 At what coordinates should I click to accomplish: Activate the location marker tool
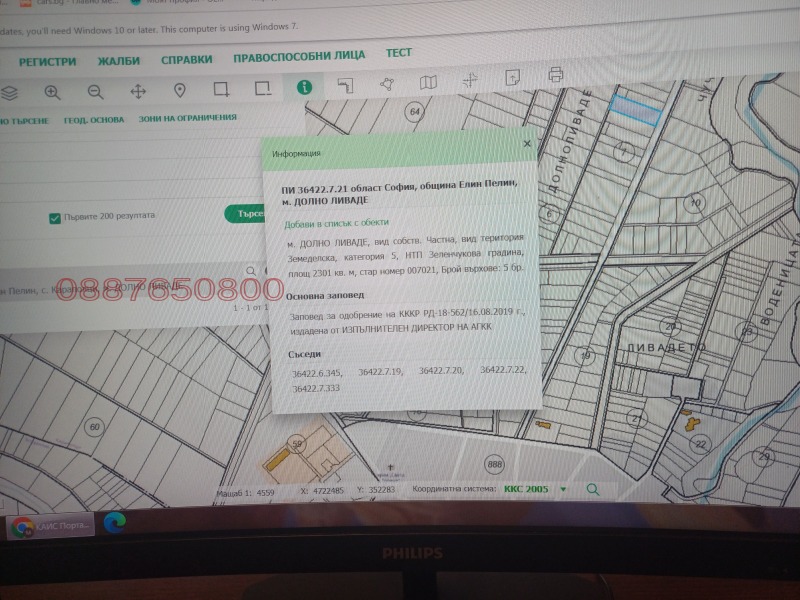180,90
